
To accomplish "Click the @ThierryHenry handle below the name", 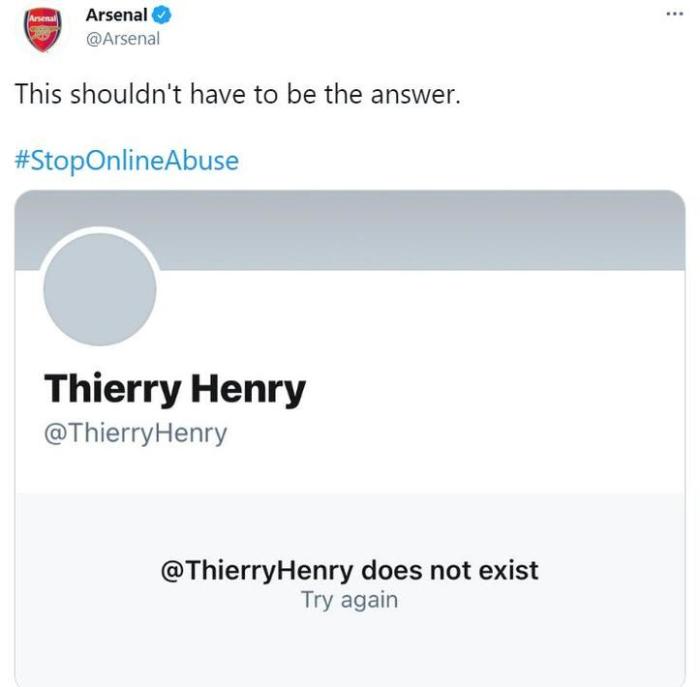I will pyautogui.click(x=136, y=434).
